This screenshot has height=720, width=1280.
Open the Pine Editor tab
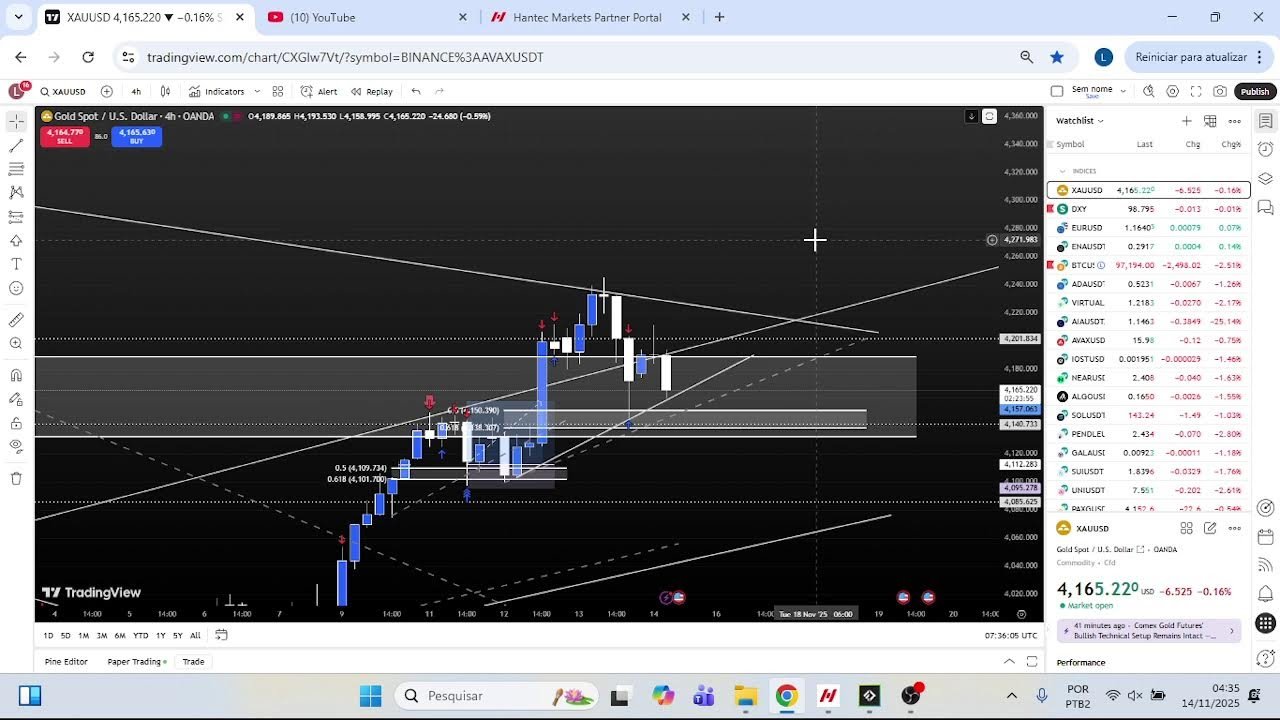click(x=66, y=662)
